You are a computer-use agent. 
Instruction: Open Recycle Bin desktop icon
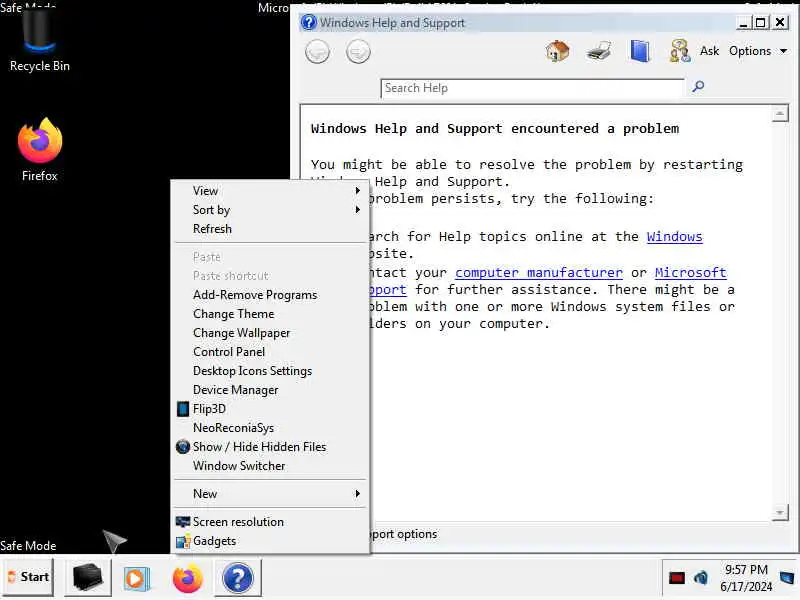click(40, 40)
